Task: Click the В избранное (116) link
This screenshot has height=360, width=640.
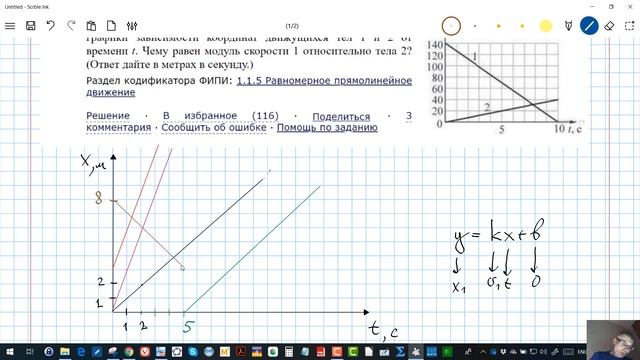Action: coord(220,116)
